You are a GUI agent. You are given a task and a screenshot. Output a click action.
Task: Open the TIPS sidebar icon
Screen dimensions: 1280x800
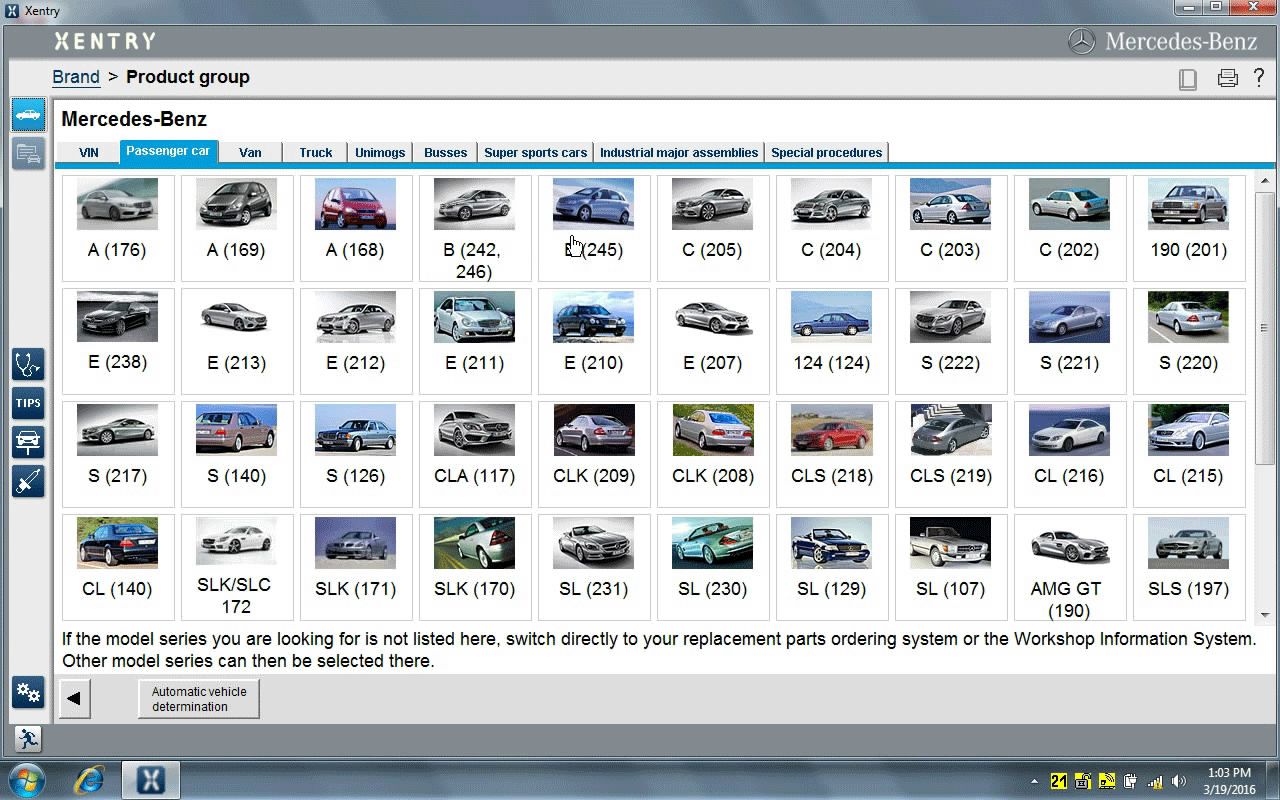[x=28, y=403]
